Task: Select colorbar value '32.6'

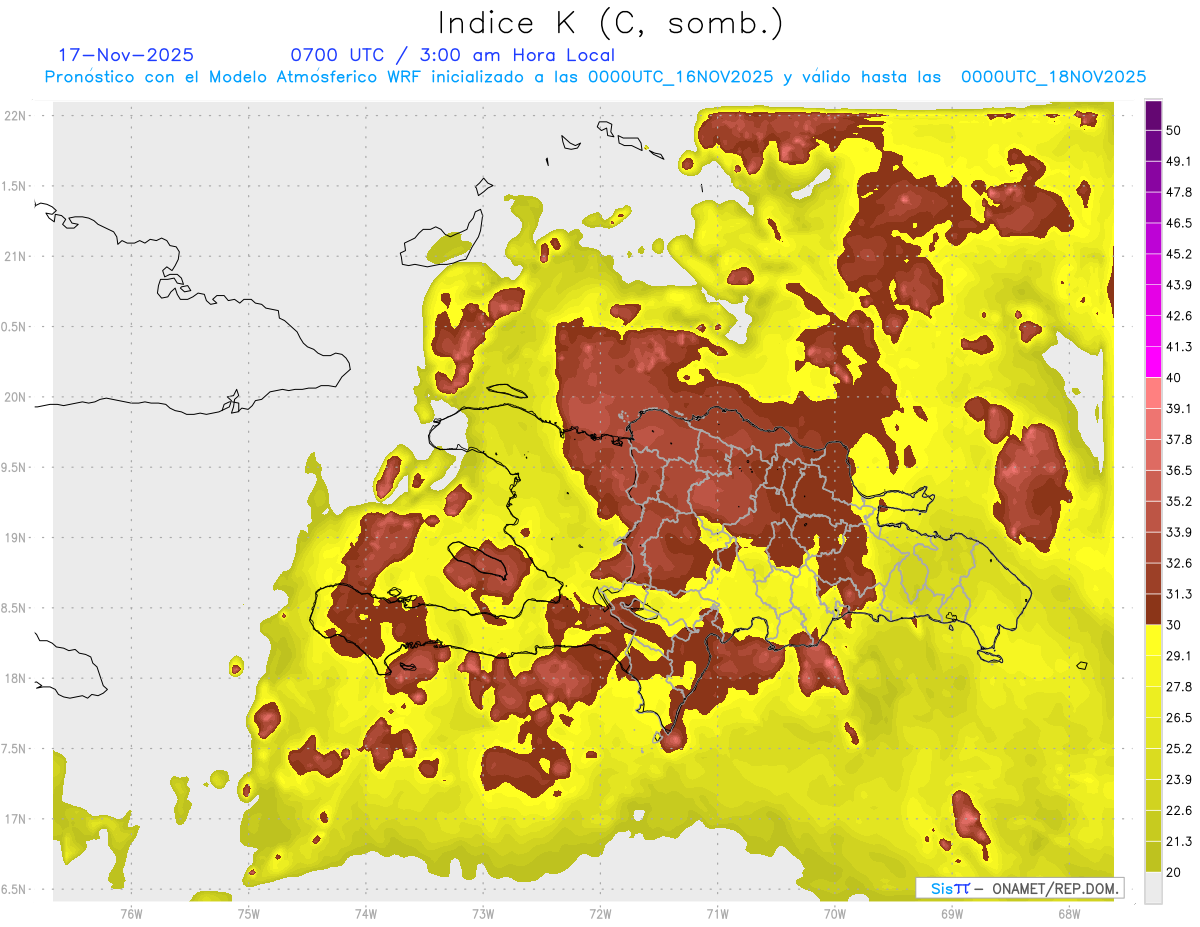Action: pyautogui.click(x=1179, y=563)
